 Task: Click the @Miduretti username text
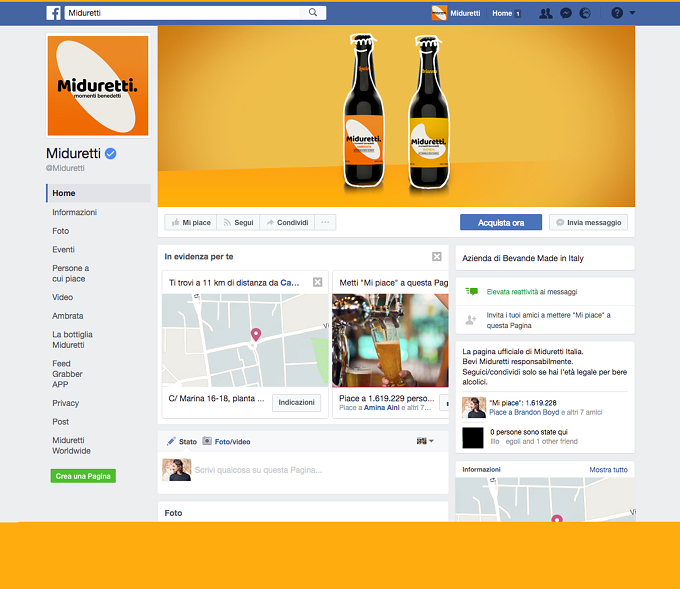(x=65, y=168)
